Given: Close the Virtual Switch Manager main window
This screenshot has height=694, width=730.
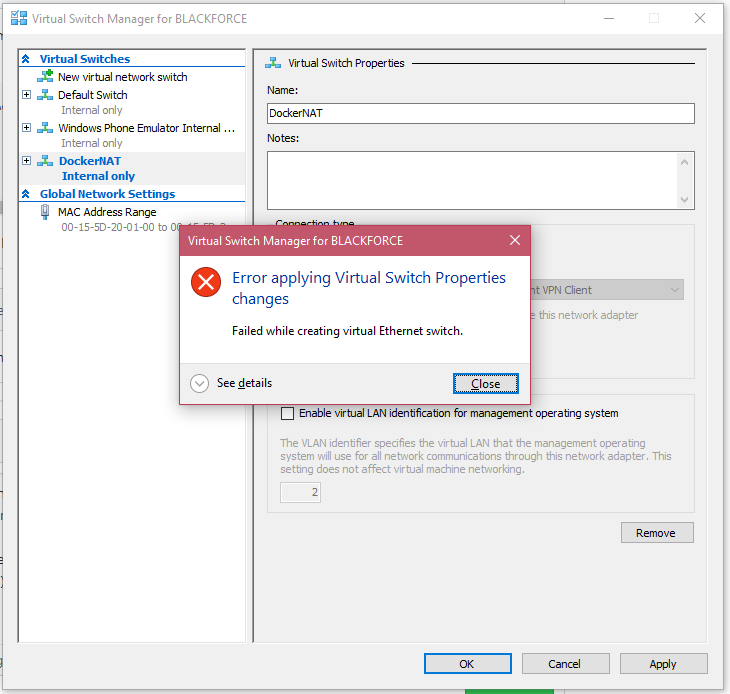Looking at the screenshot, I should tap(700, 18).
